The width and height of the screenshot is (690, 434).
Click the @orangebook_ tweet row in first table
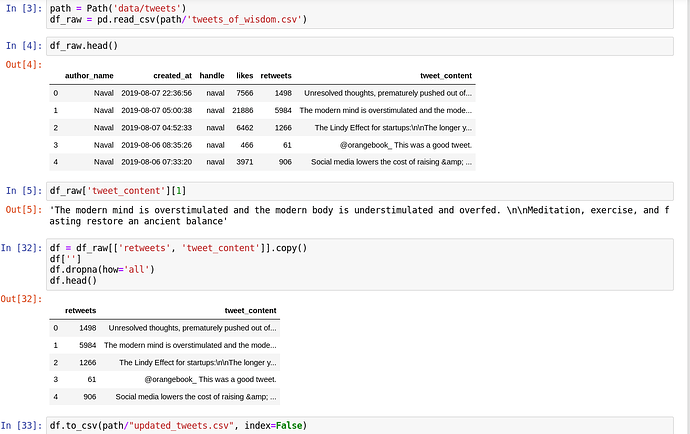[x=262, y=145]
